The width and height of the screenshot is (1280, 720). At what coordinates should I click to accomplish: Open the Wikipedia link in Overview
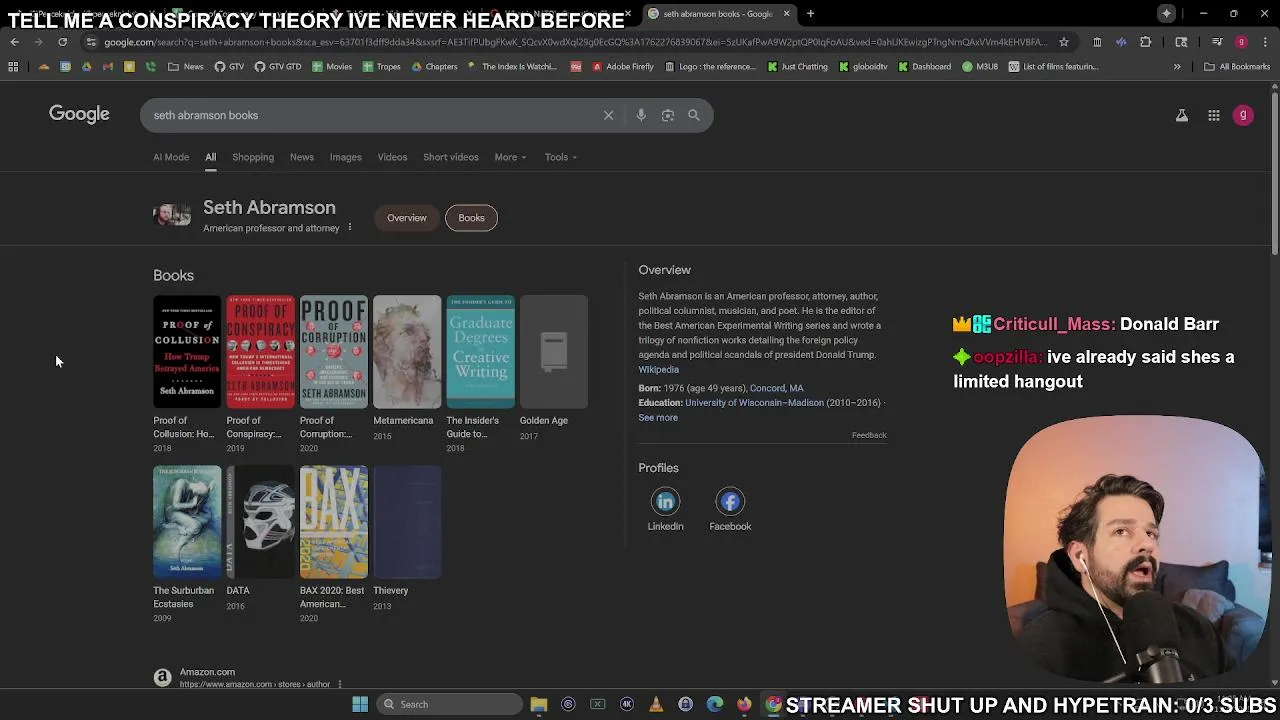pos(659,370)
